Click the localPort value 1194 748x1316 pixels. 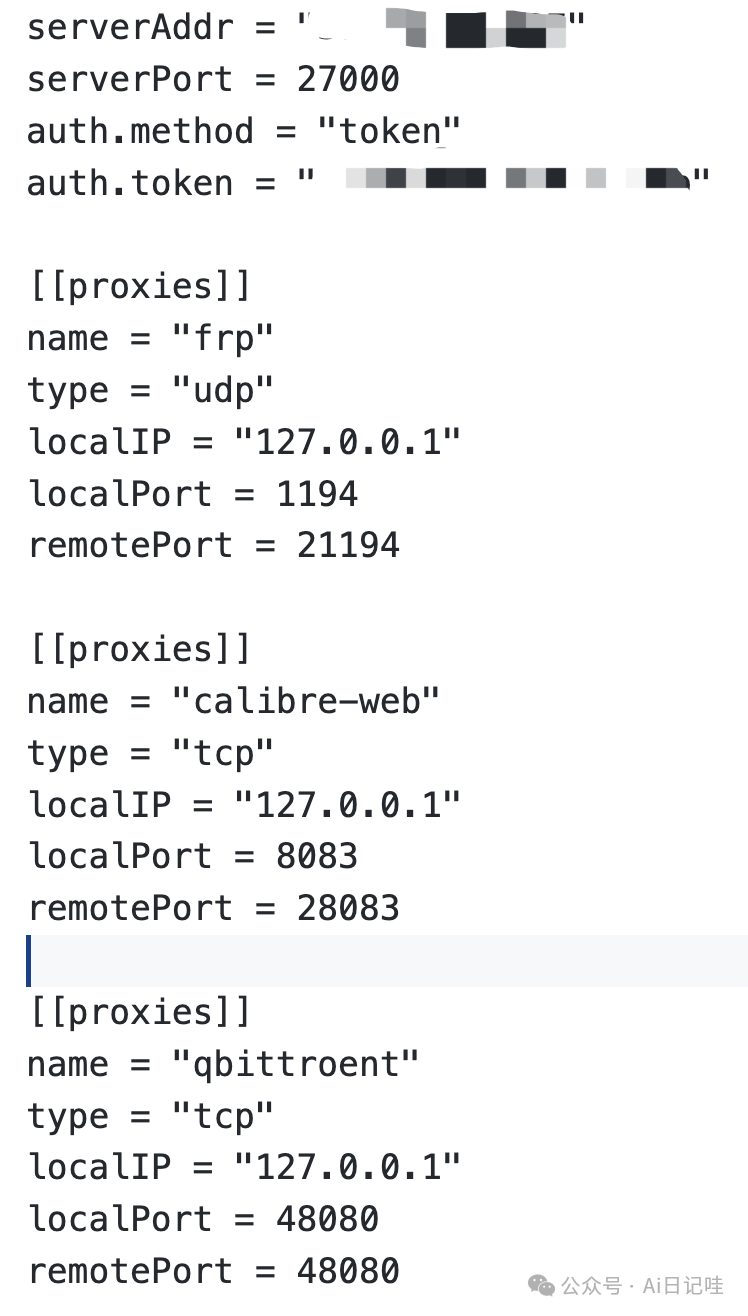[317, 494]
